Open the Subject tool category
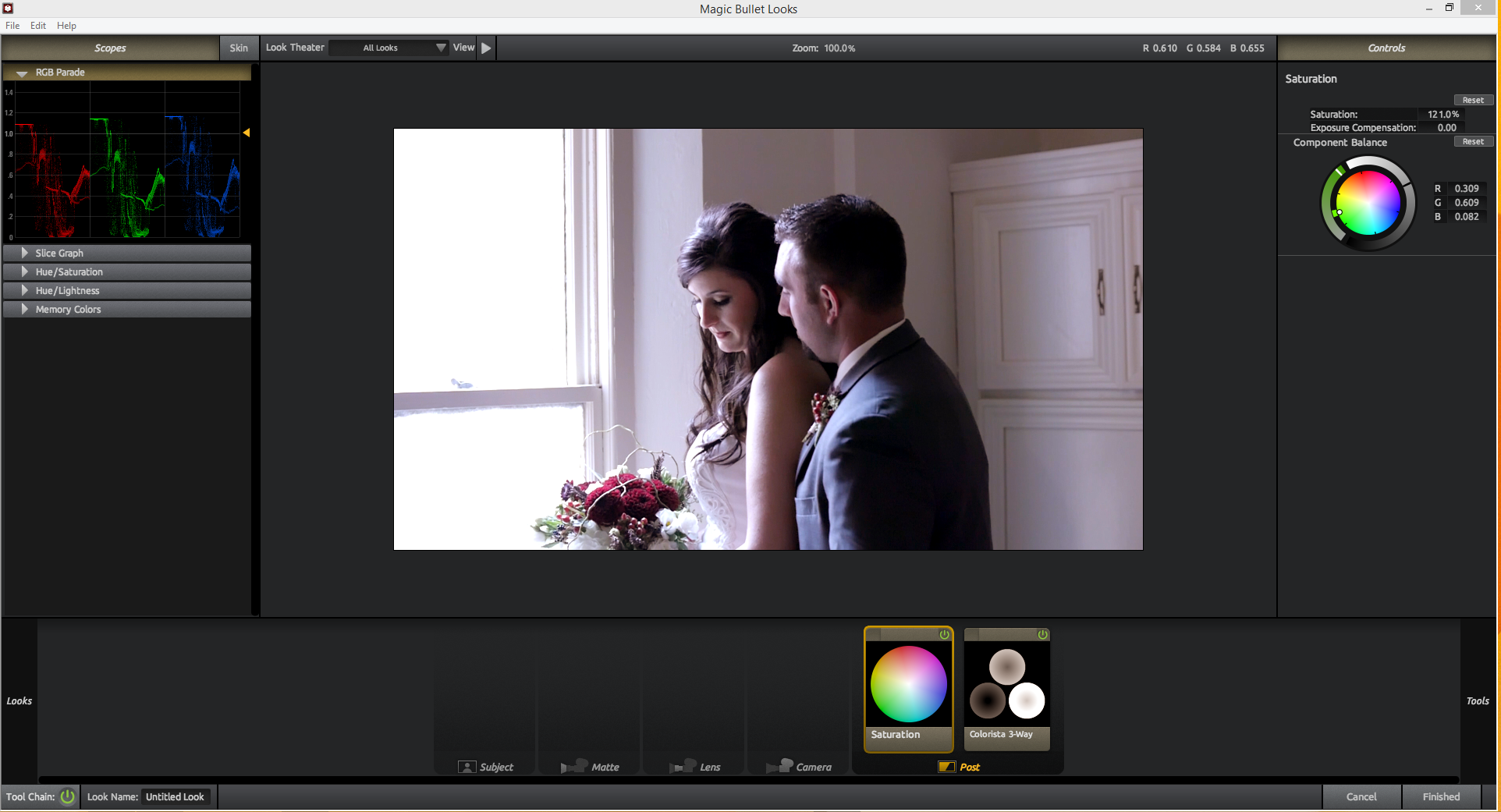The image size is (1501, 812). click(485, 767)
